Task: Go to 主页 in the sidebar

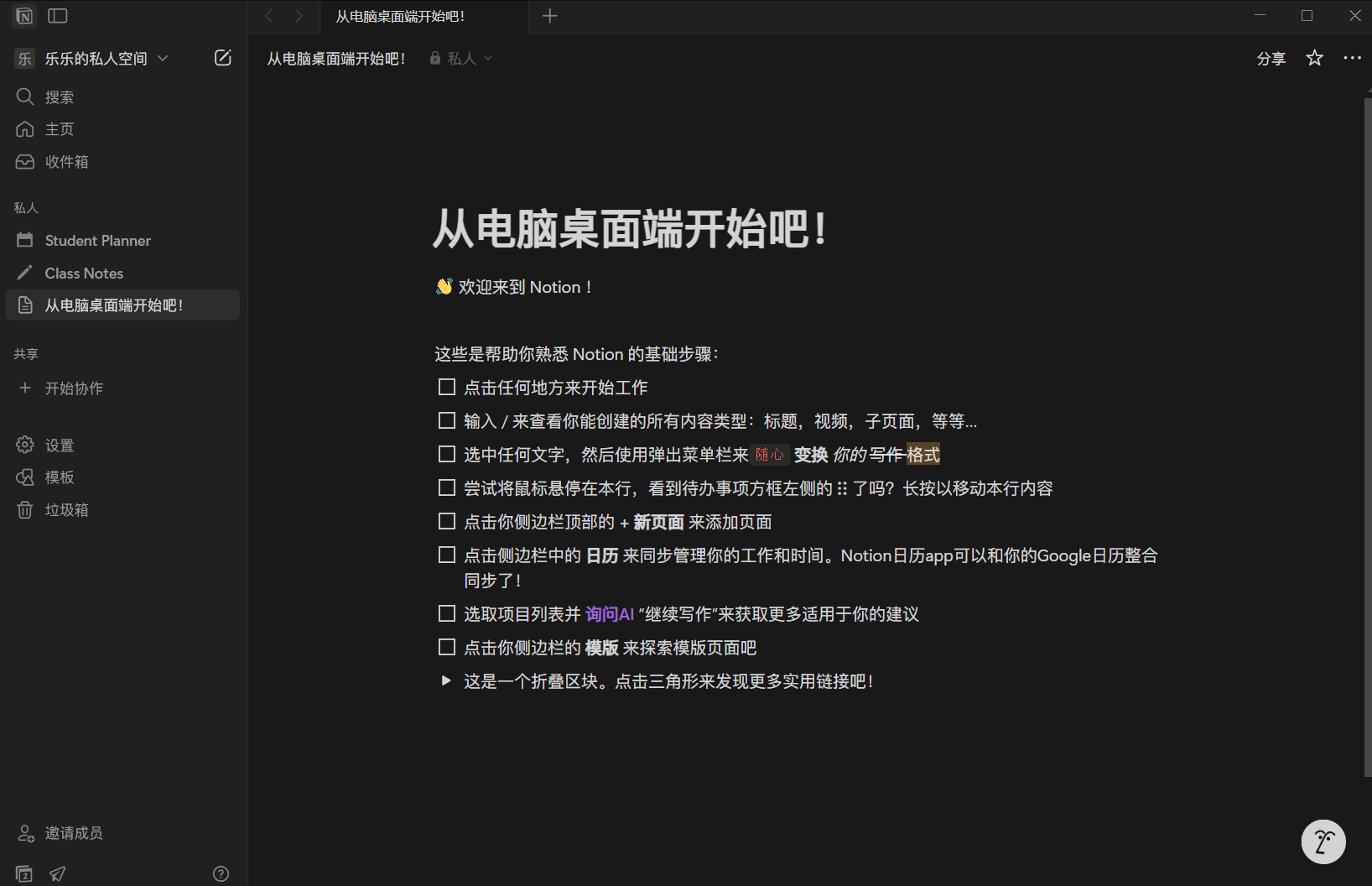Action: coord(122,129)
